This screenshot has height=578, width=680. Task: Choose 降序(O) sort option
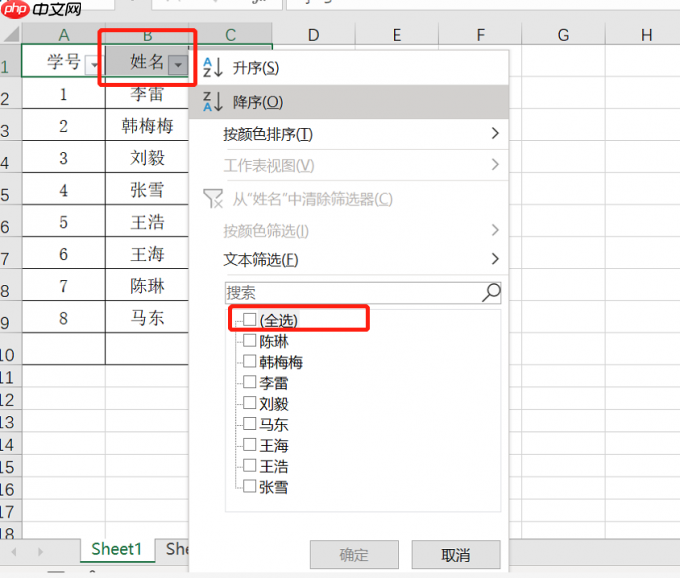pos(349,102)
